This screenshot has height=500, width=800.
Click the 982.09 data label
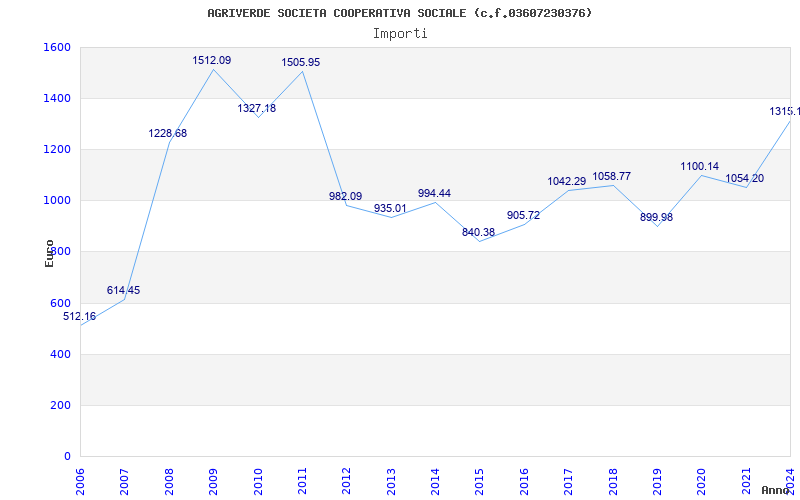coord(345,196)
